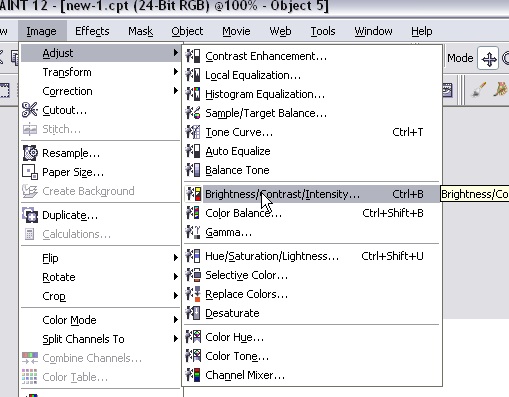Click the Duplicate icon

click(30, 215)
